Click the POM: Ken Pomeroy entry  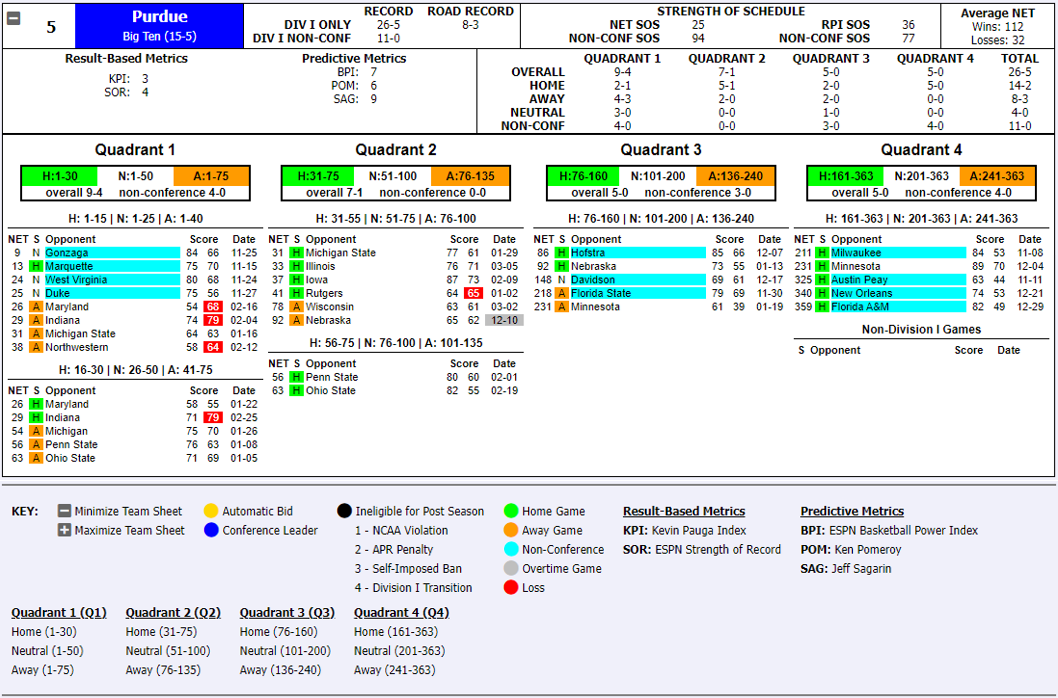(850, 549)
